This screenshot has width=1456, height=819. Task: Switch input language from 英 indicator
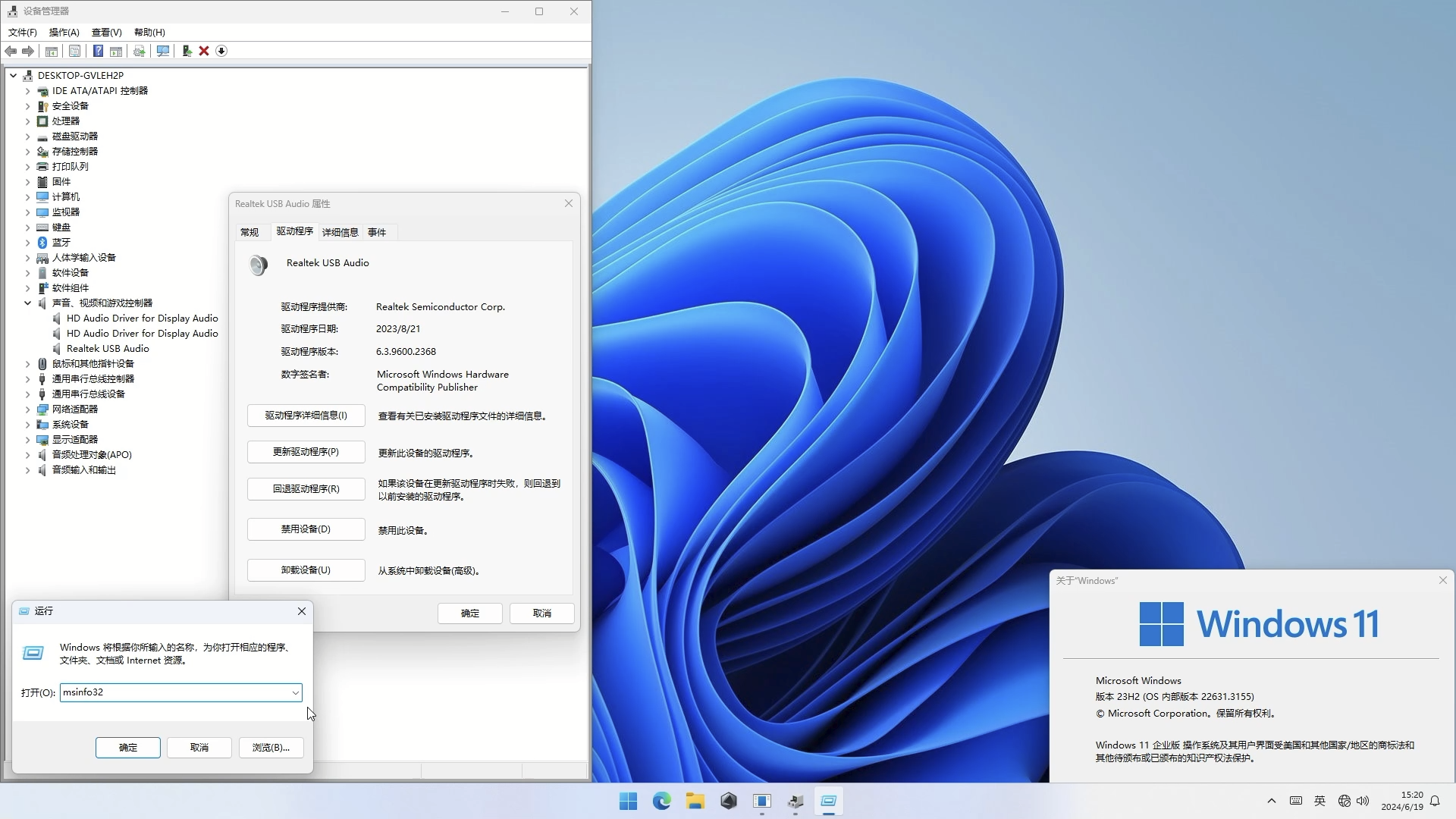coord(1319,800)
